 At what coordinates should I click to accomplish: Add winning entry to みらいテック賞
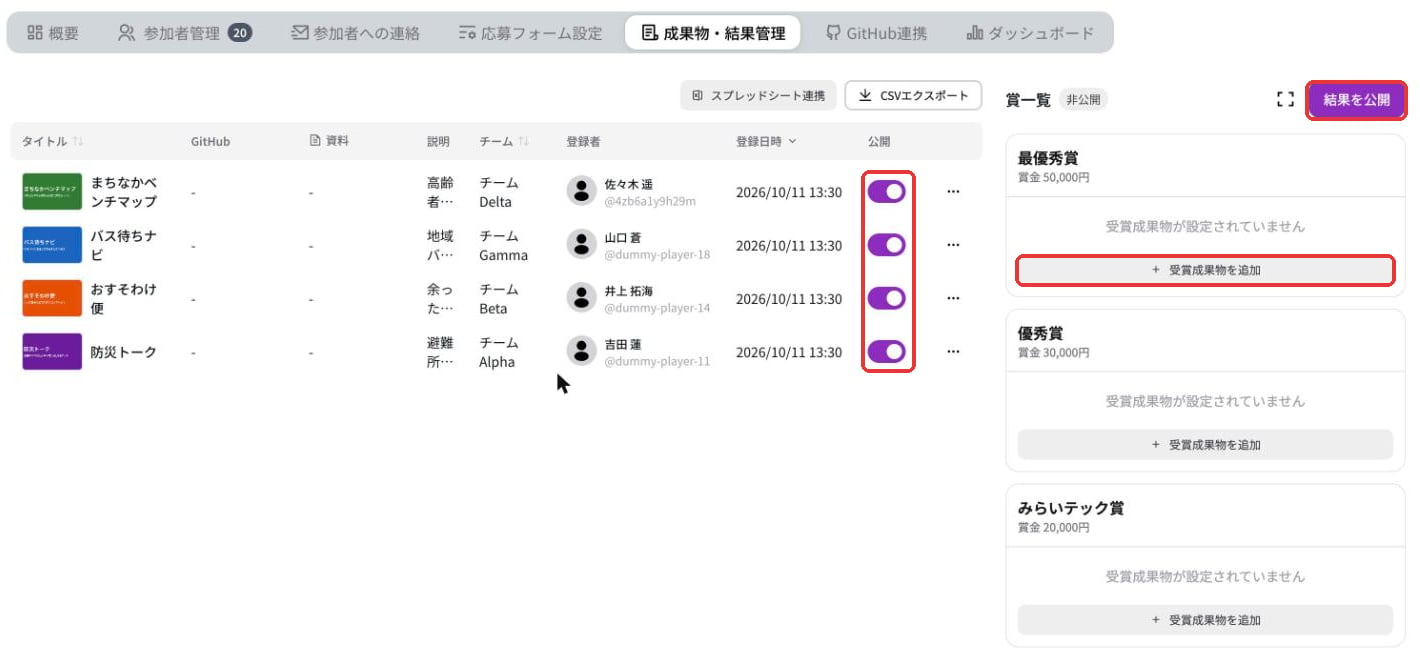(x=1205, y=620)
